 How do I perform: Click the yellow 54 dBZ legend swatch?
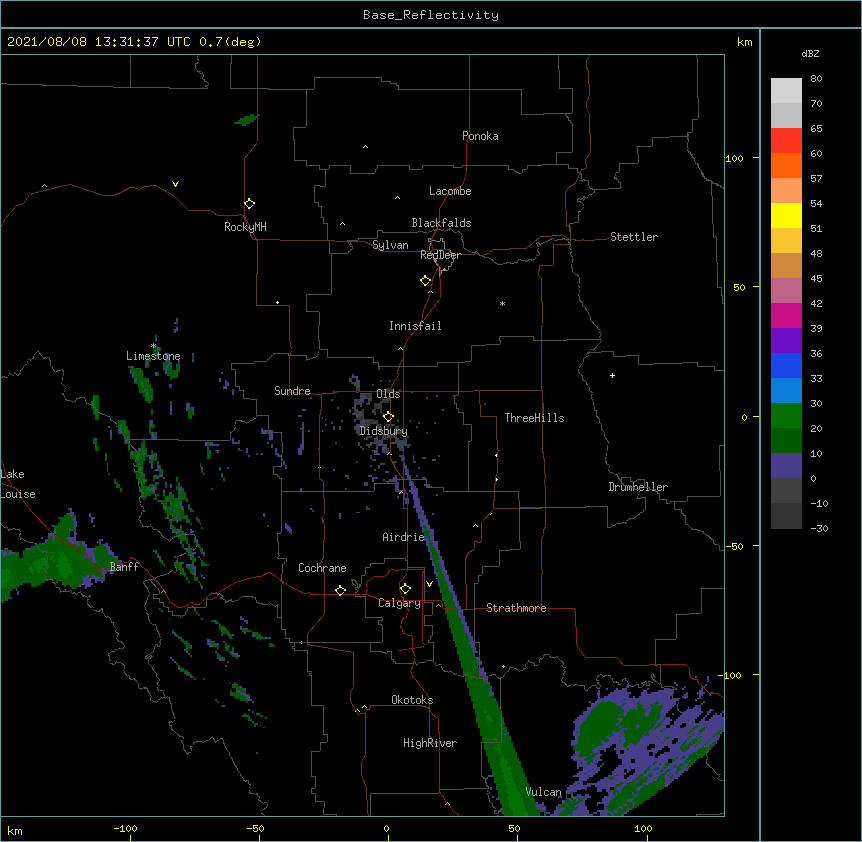tap(786, 215)
